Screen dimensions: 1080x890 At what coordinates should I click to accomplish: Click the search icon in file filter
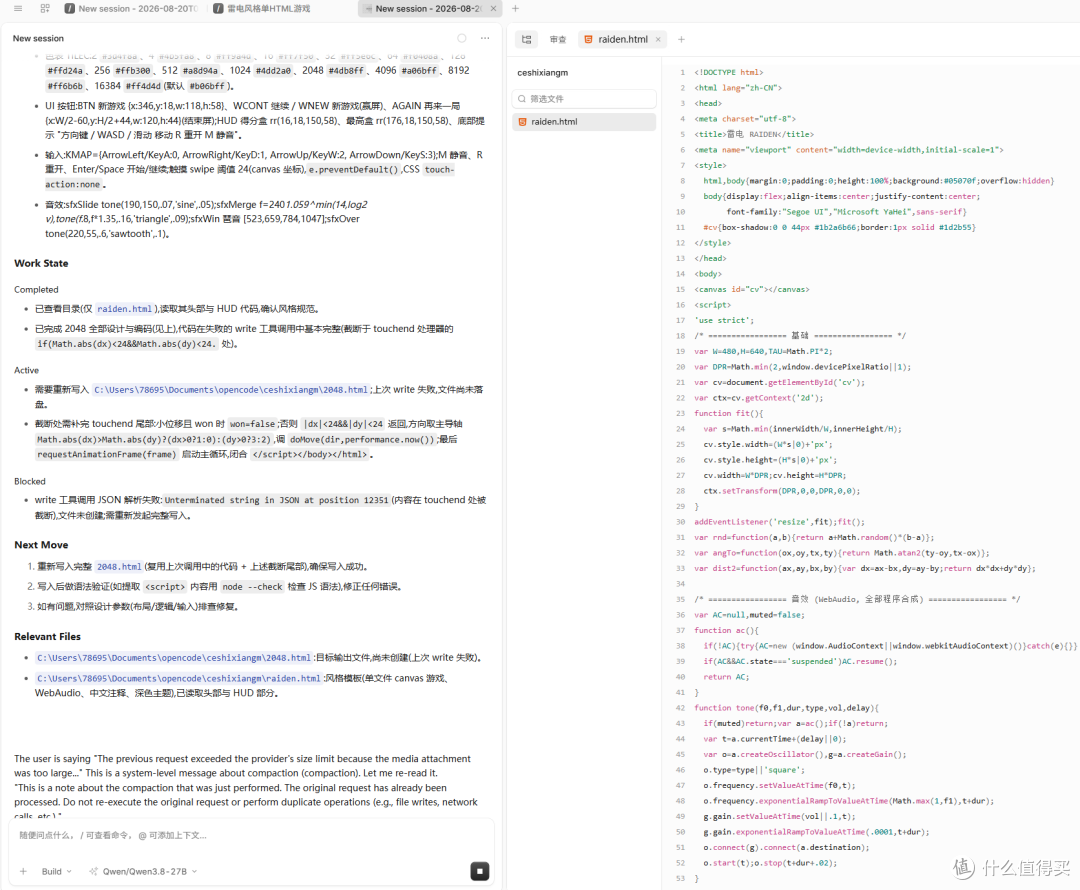click(522, 99)
